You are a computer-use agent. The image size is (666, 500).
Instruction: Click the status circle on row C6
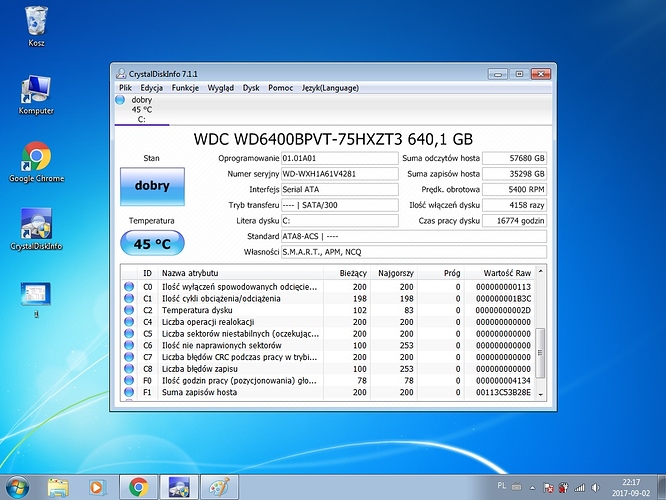(x=129, y=345)
